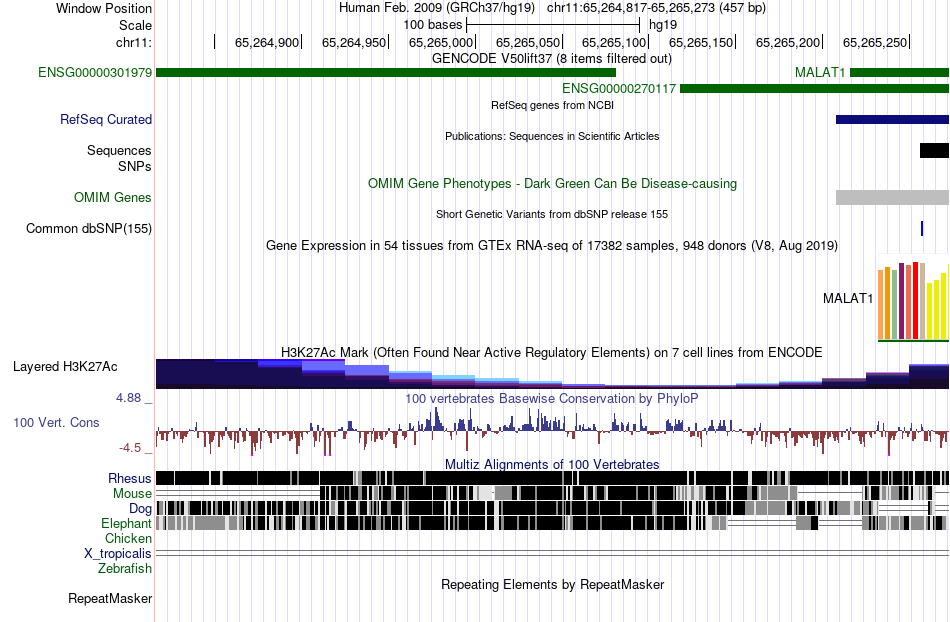Image resolution: width=950 pixels, height=622 pixels.
Task: Click the 100 bases scale bar
Action: pyautogui.click(x=553, y=25)
